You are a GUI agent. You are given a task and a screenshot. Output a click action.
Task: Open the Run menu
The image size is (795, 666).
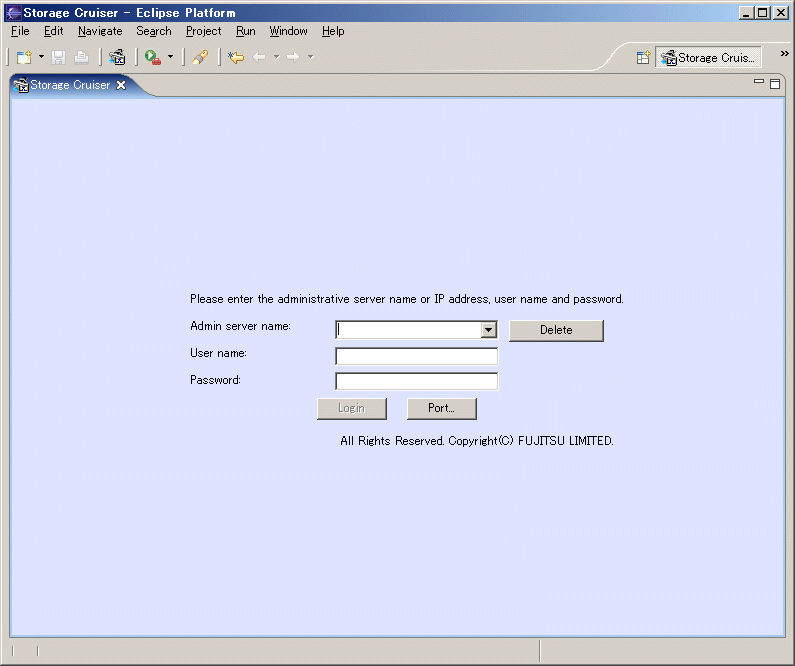[245, 31]
